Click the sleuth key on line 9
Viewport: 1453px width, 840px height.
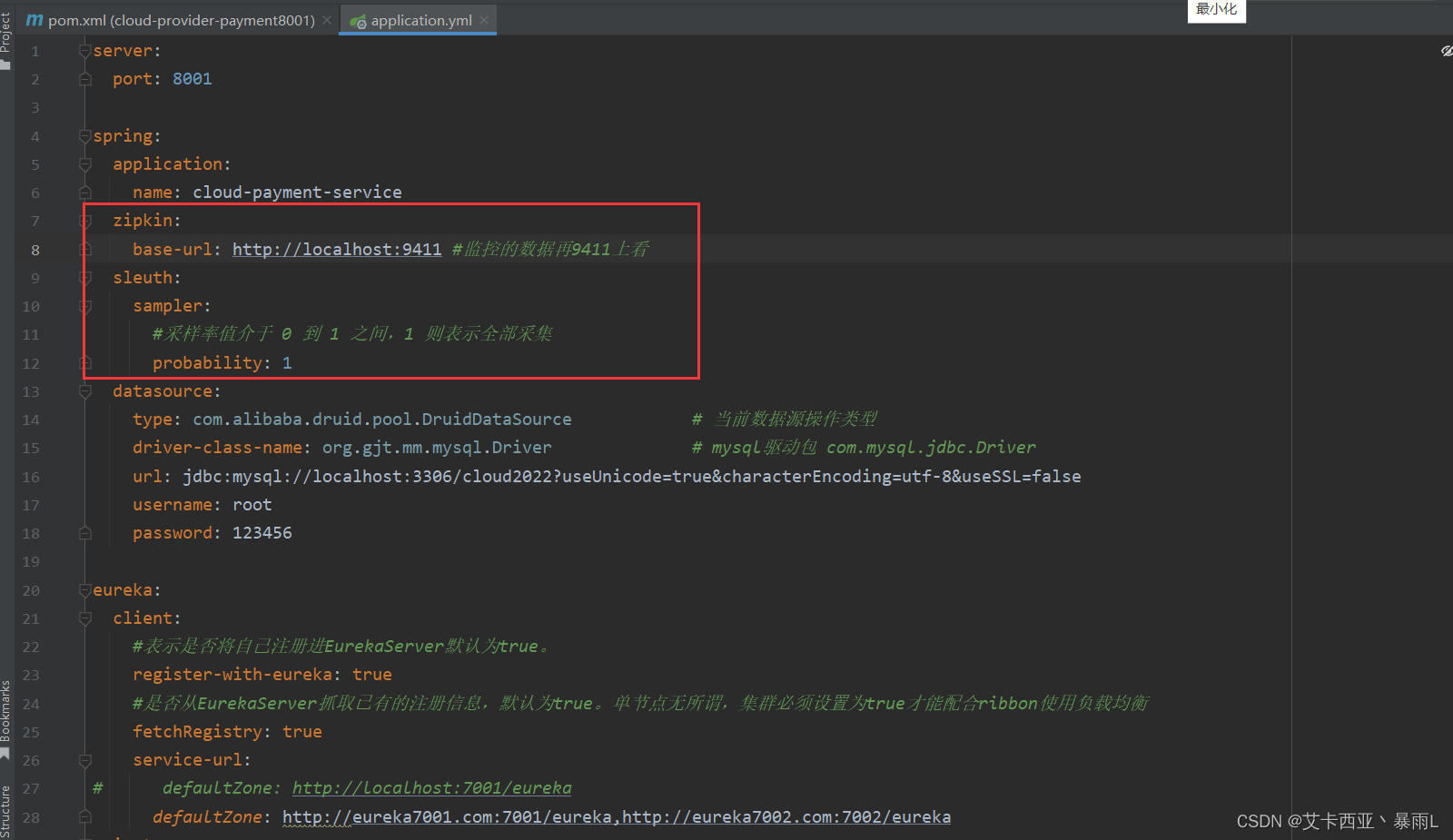[143, 278]
